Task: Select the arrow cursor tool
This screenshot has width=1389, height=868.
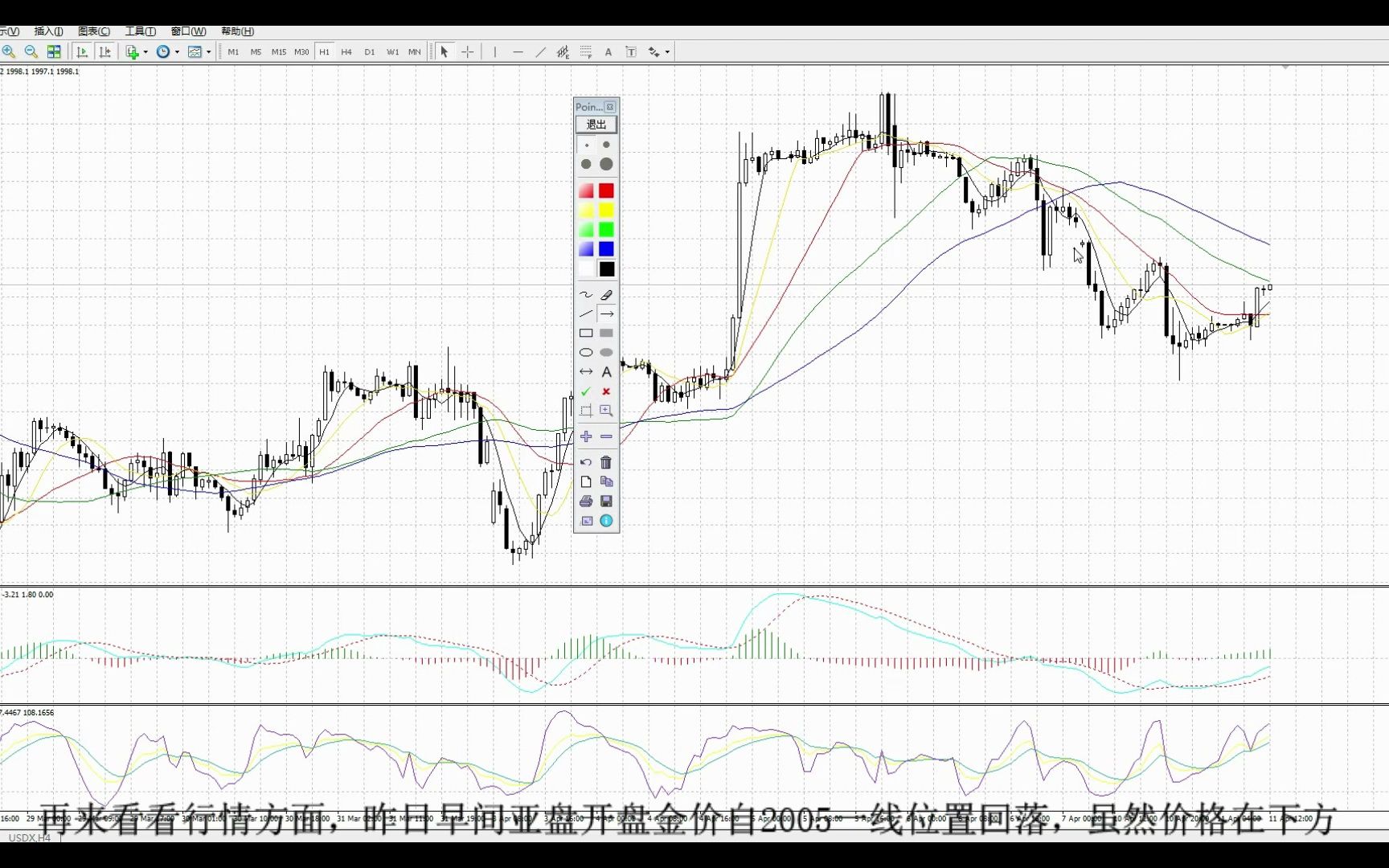Action: pos(445,51)
